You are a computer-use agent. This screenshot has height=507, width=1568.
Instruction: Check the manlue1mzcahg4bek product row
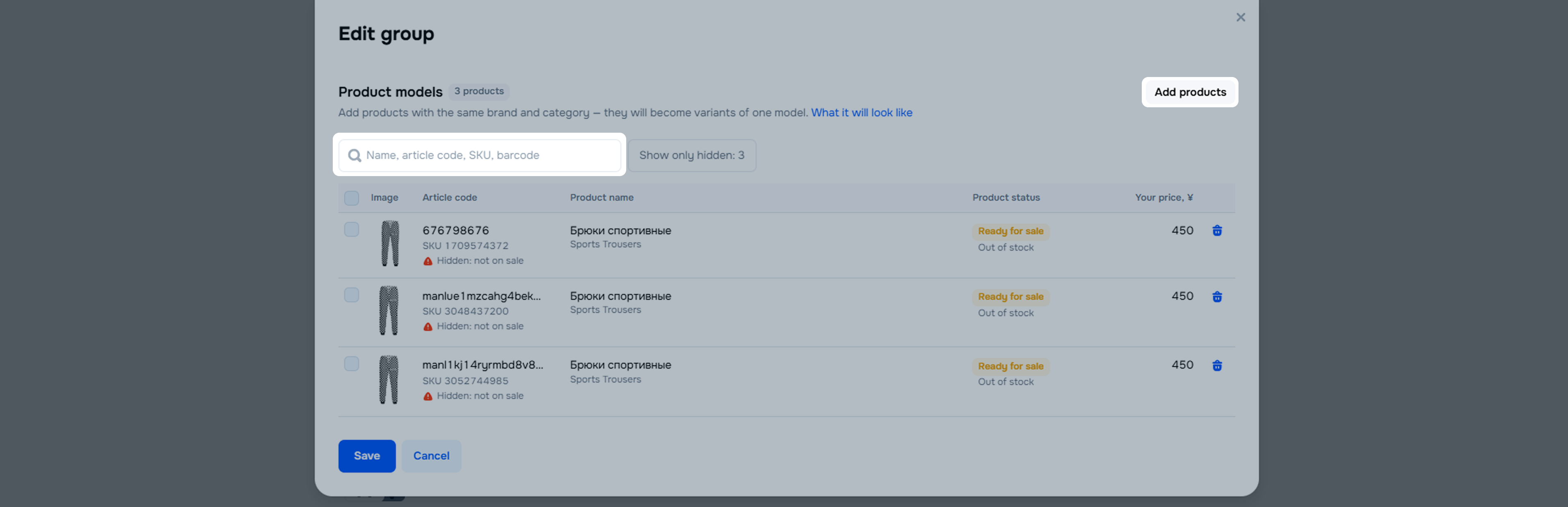coord(351,295)
